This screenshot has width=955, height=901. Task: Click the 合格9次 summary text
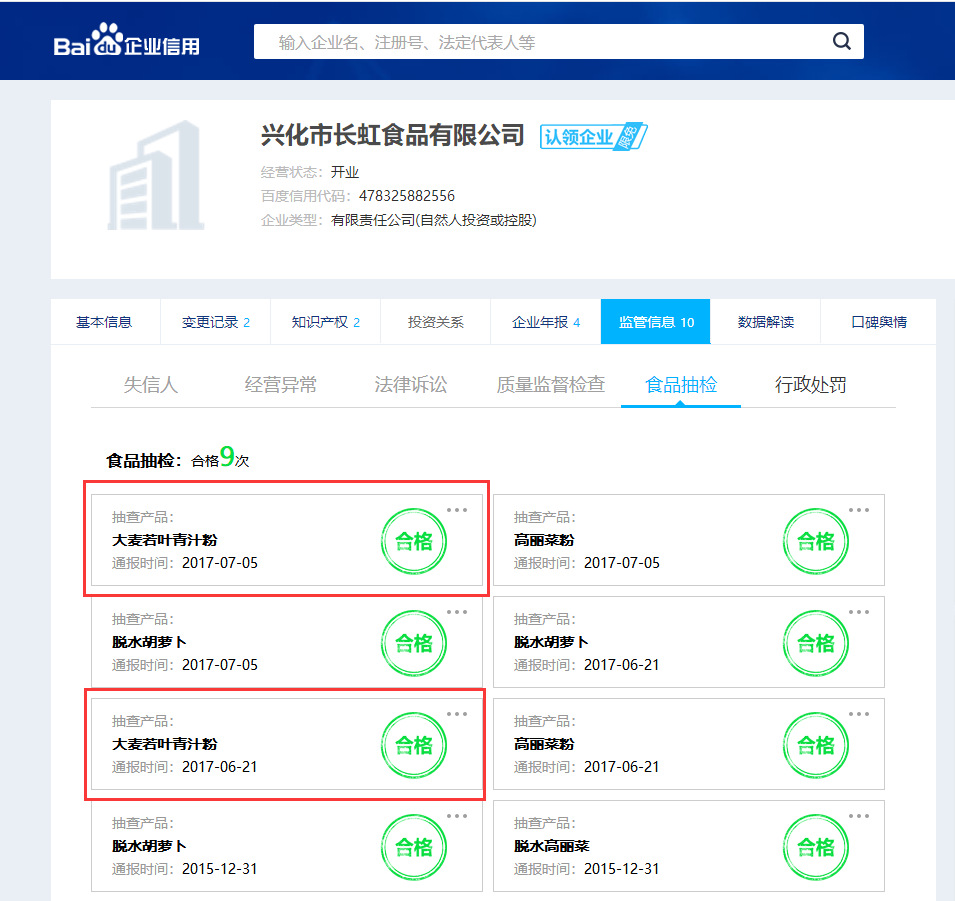(220, 458)
